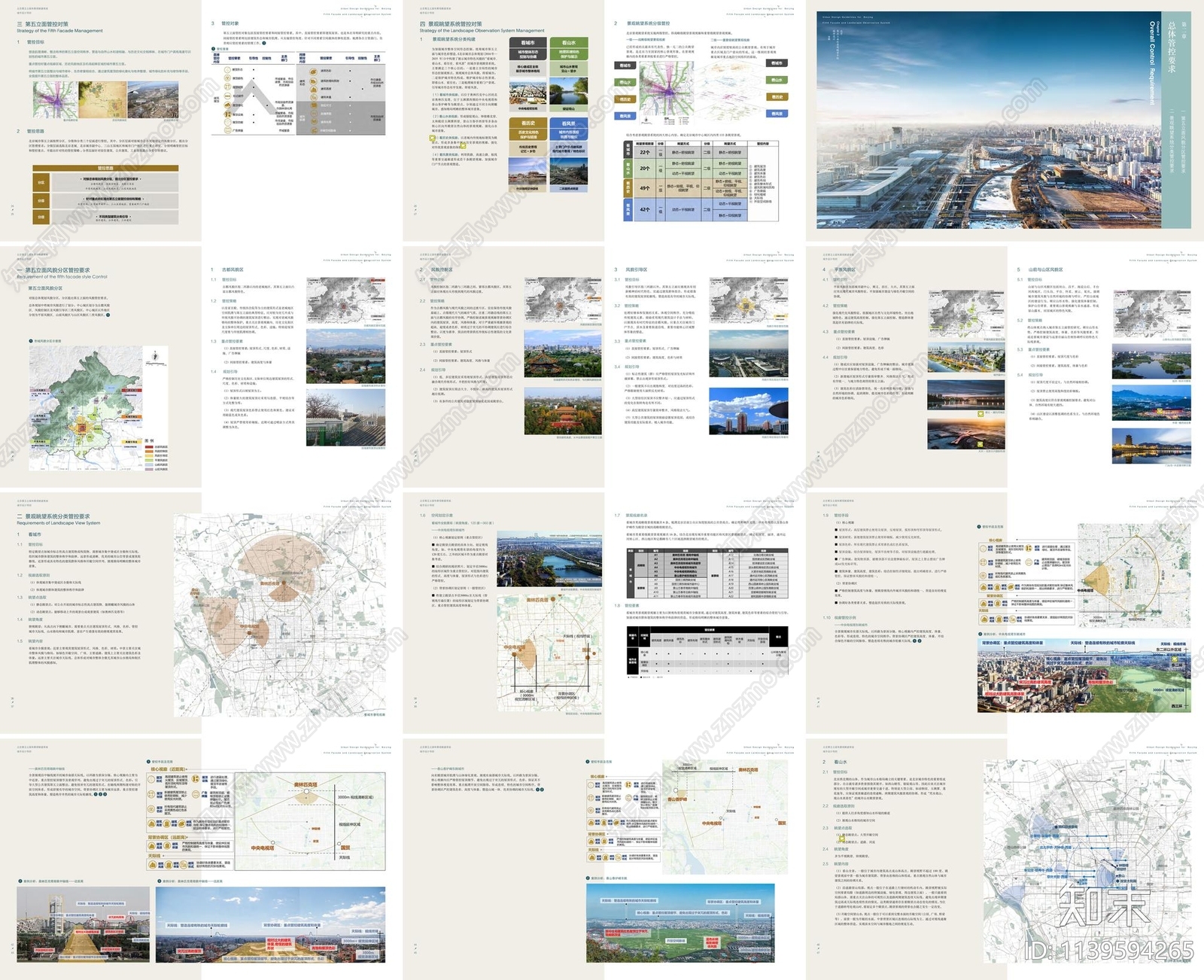
Task: Open the towers under blue sky photo
Action: tap(749, 411)
